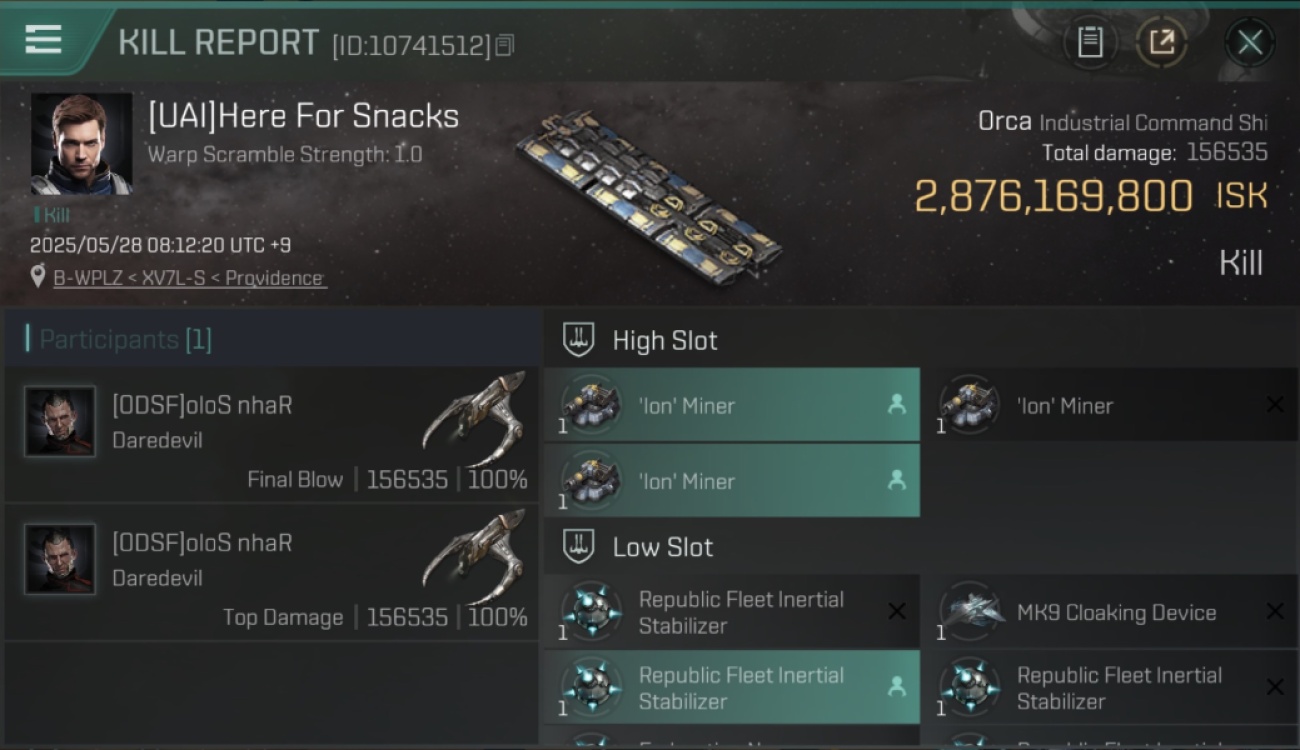The width and height of the screenshot is (1300, 750).
Task: Copy the kill report ID
Action: point(505,45)
